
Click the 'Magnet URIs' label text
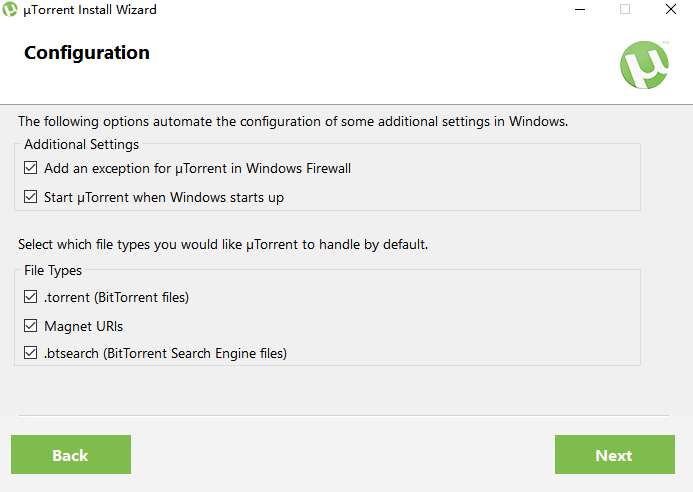click(84, 326)
